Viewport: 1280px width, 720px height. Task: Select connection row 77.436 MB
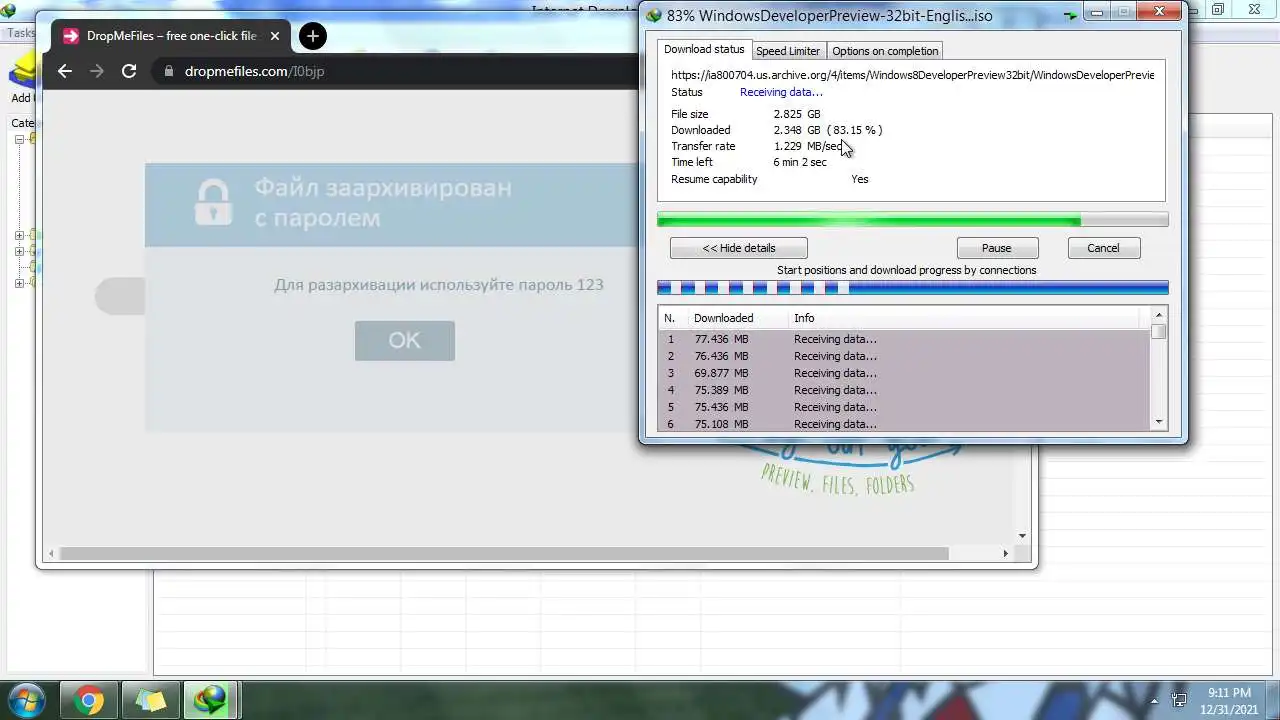pos(904,339)
